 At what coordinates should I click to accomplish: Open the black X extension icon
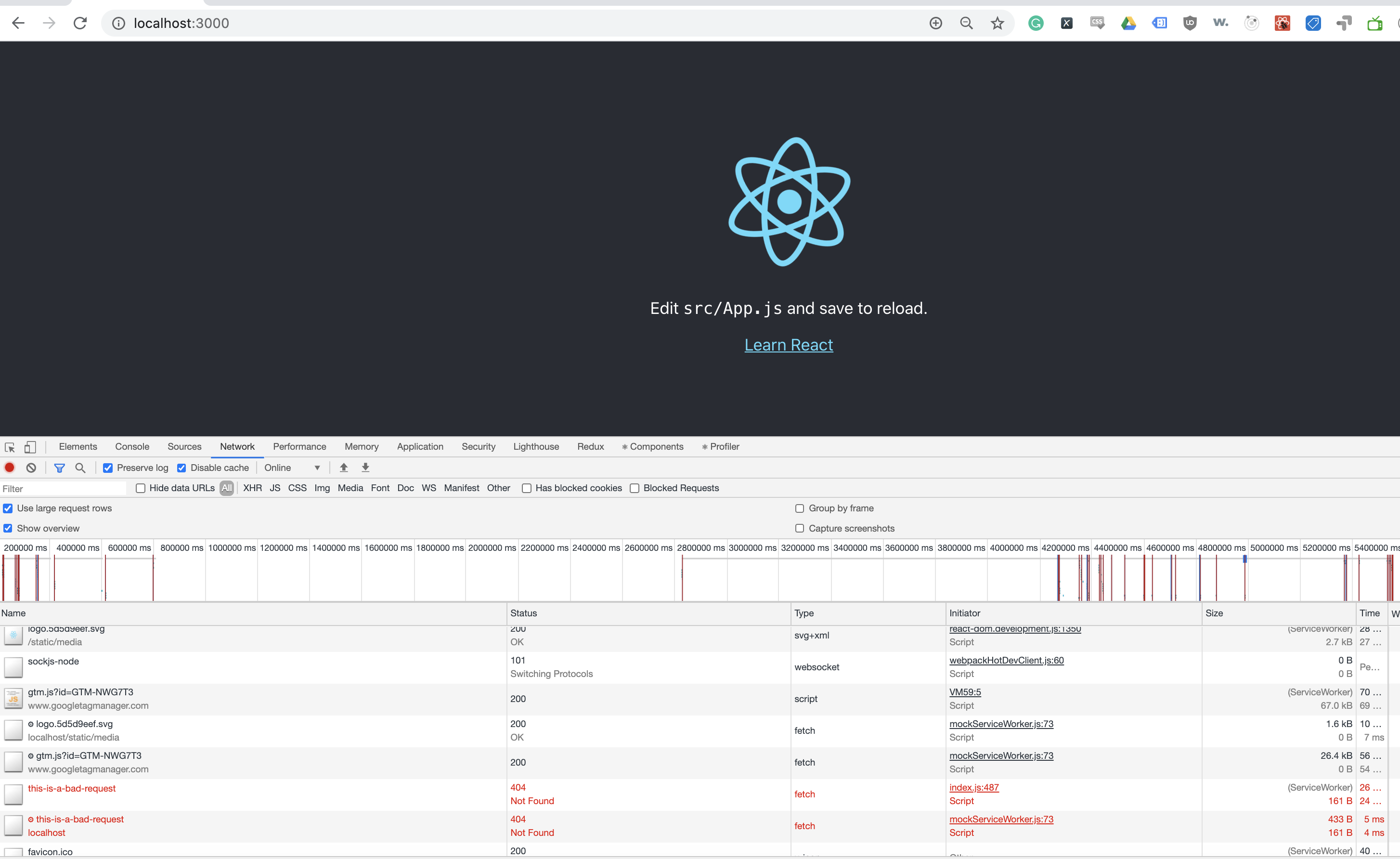tap(1066, 23)
